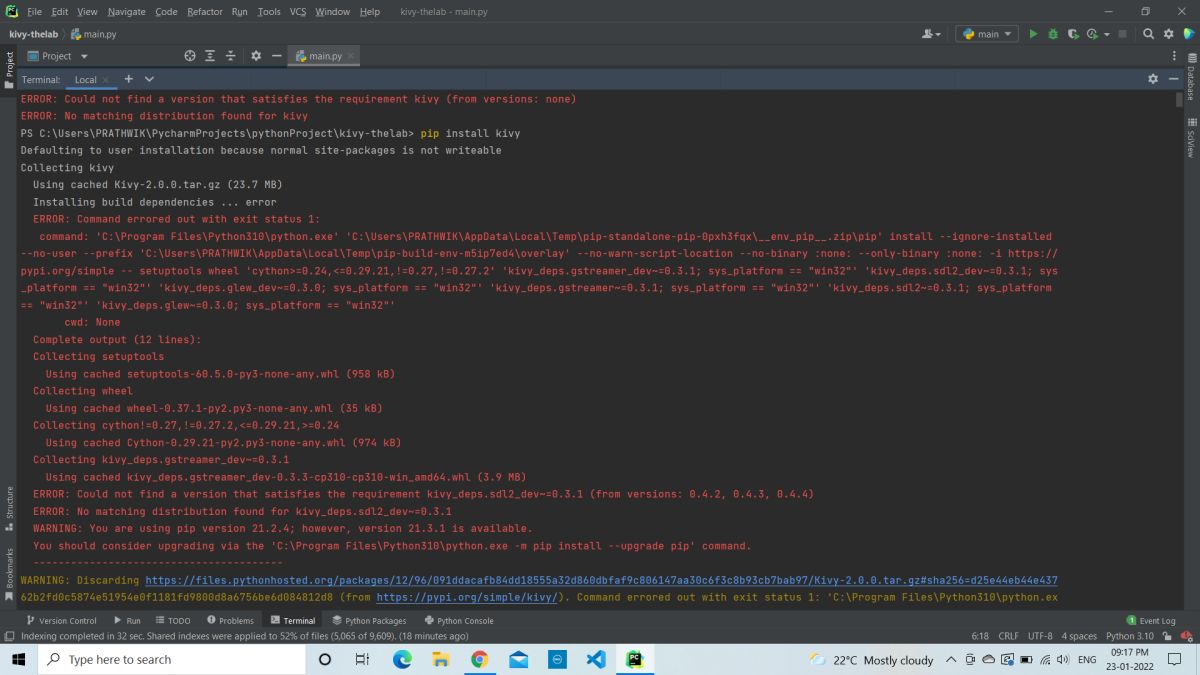The image size is (1200, 675).
Task: Open the 4 spaces indent selector
Action: click(x=1078, y=636)
